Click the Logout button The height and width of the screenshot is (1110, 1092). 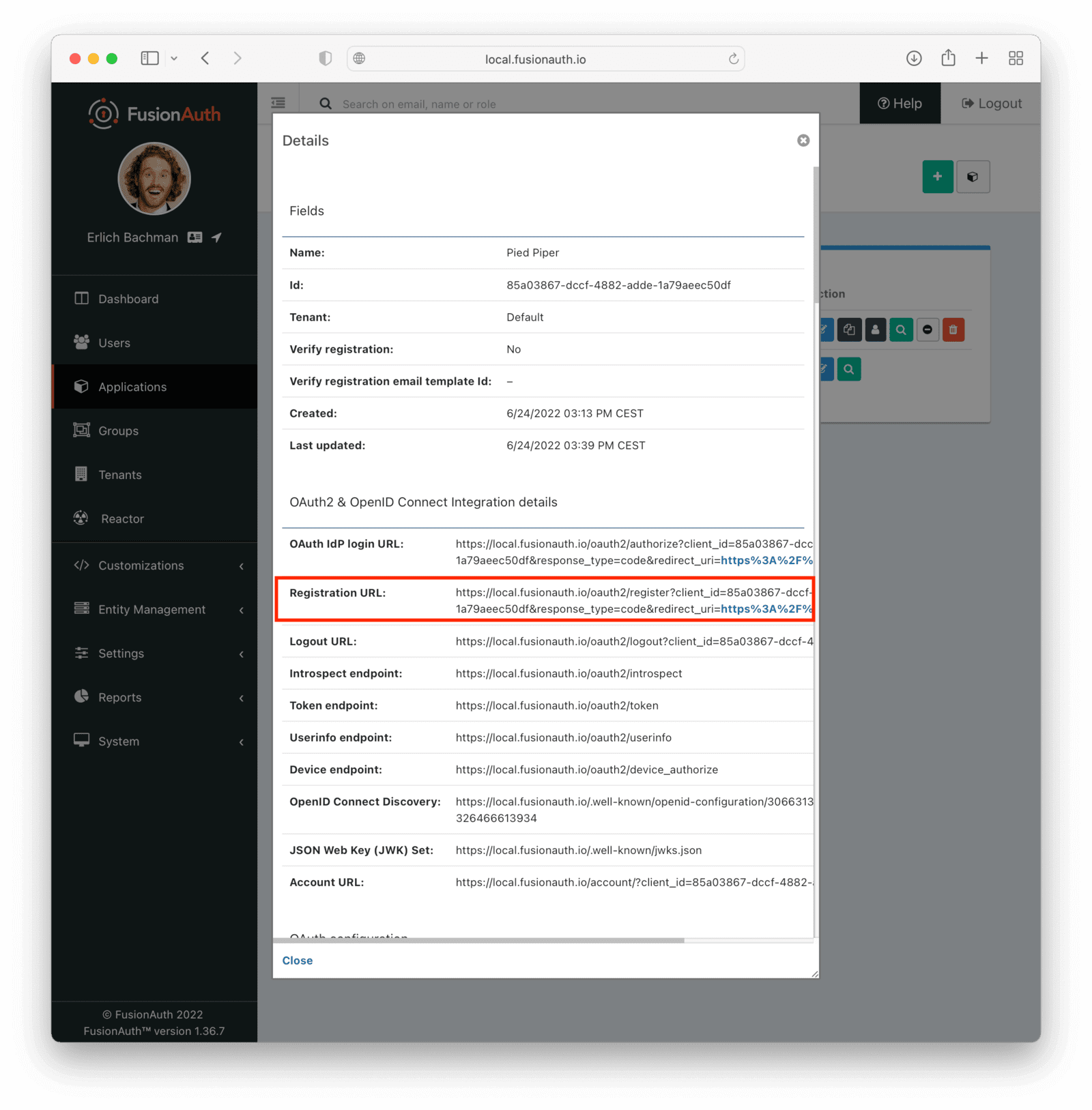991,103
